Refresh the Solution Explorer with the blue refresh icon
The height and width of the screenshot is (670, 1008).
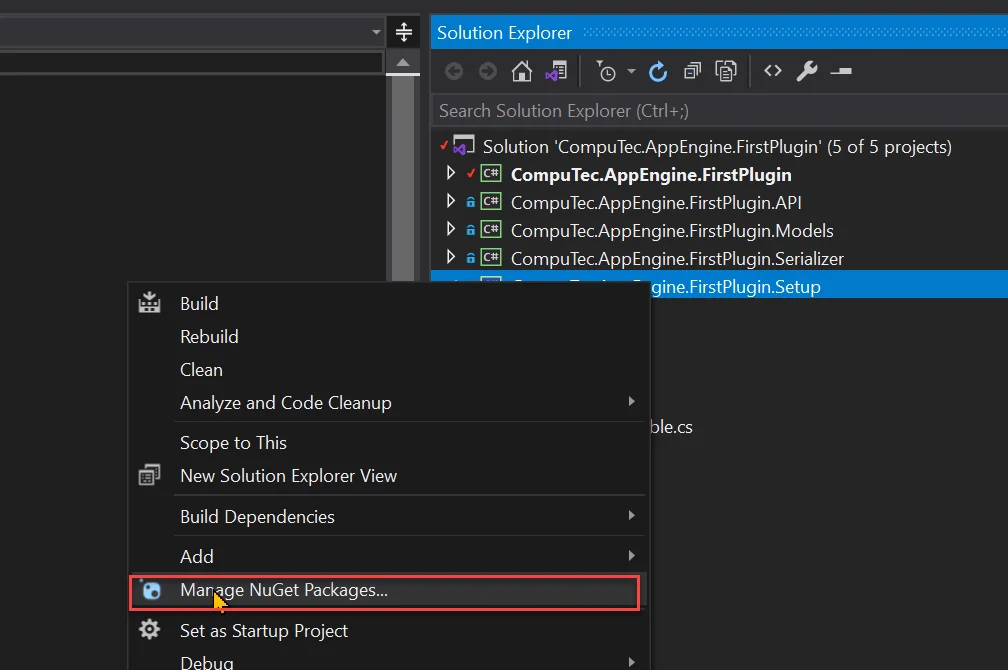(x=658, y=71)
